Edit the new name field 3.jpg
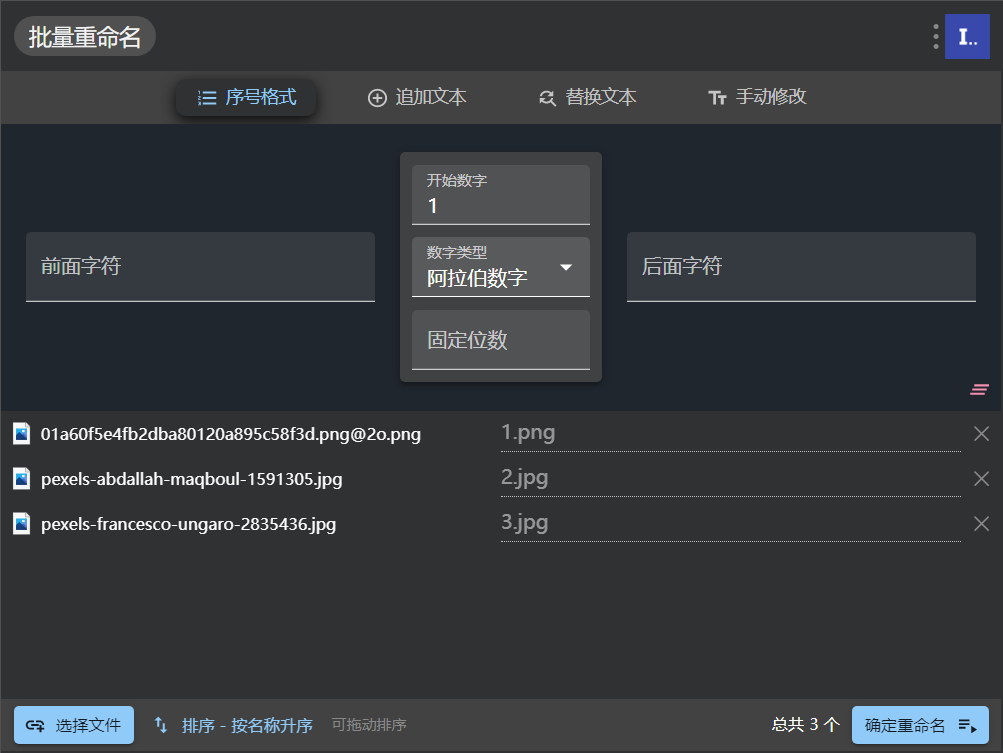The height and width of the screenshot is (753, 1003). pos(731,523)
